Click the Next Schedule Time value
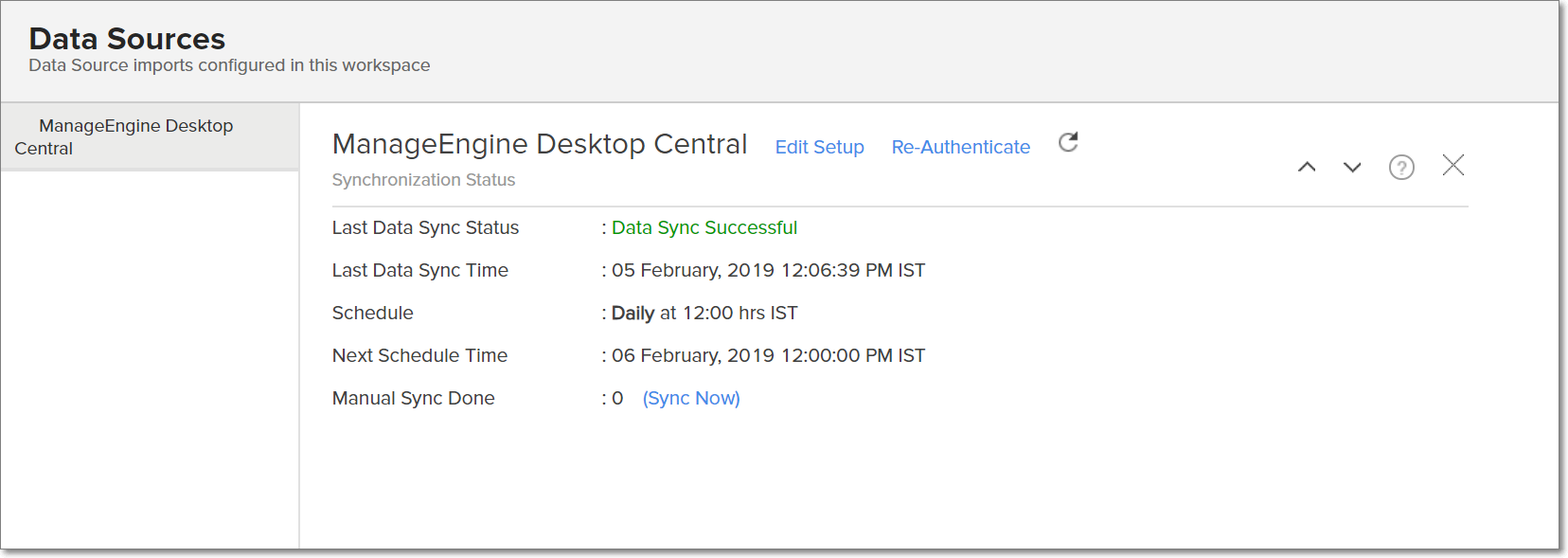The height and width of the screenshot is (558, 1568). (x=768, y=355)
